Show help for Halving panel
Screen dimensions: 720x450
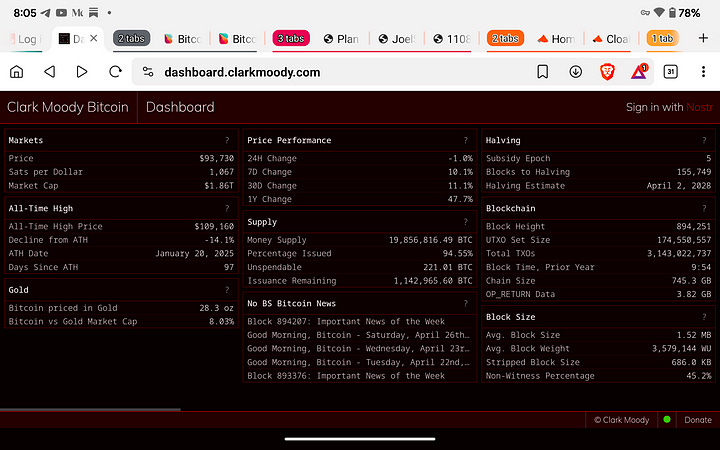coord(704,141)
